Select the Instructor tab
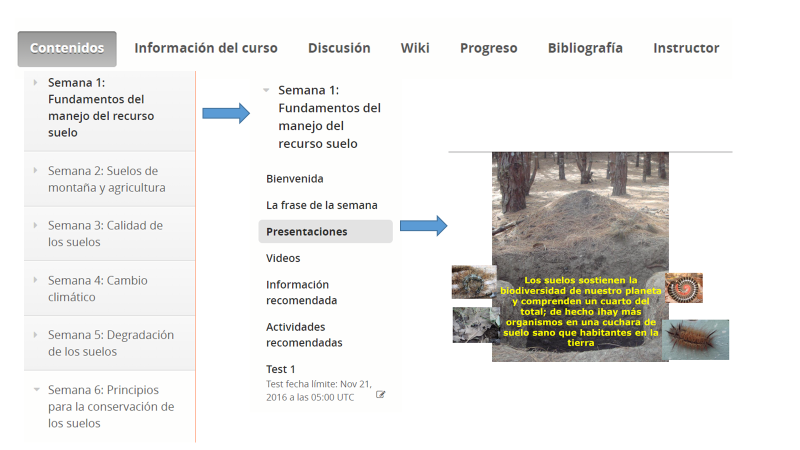 pyautogui.click(x=686, y=48)
